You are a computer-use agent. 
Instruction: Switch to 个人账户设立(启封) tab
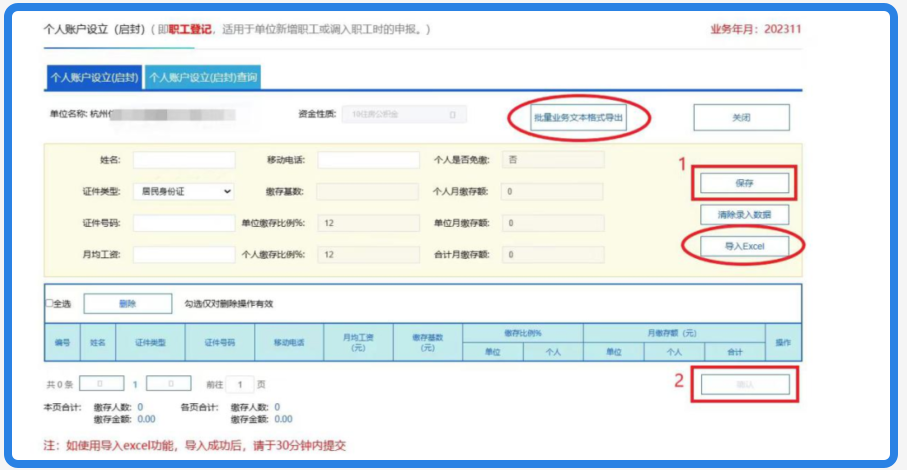point(94,77)
